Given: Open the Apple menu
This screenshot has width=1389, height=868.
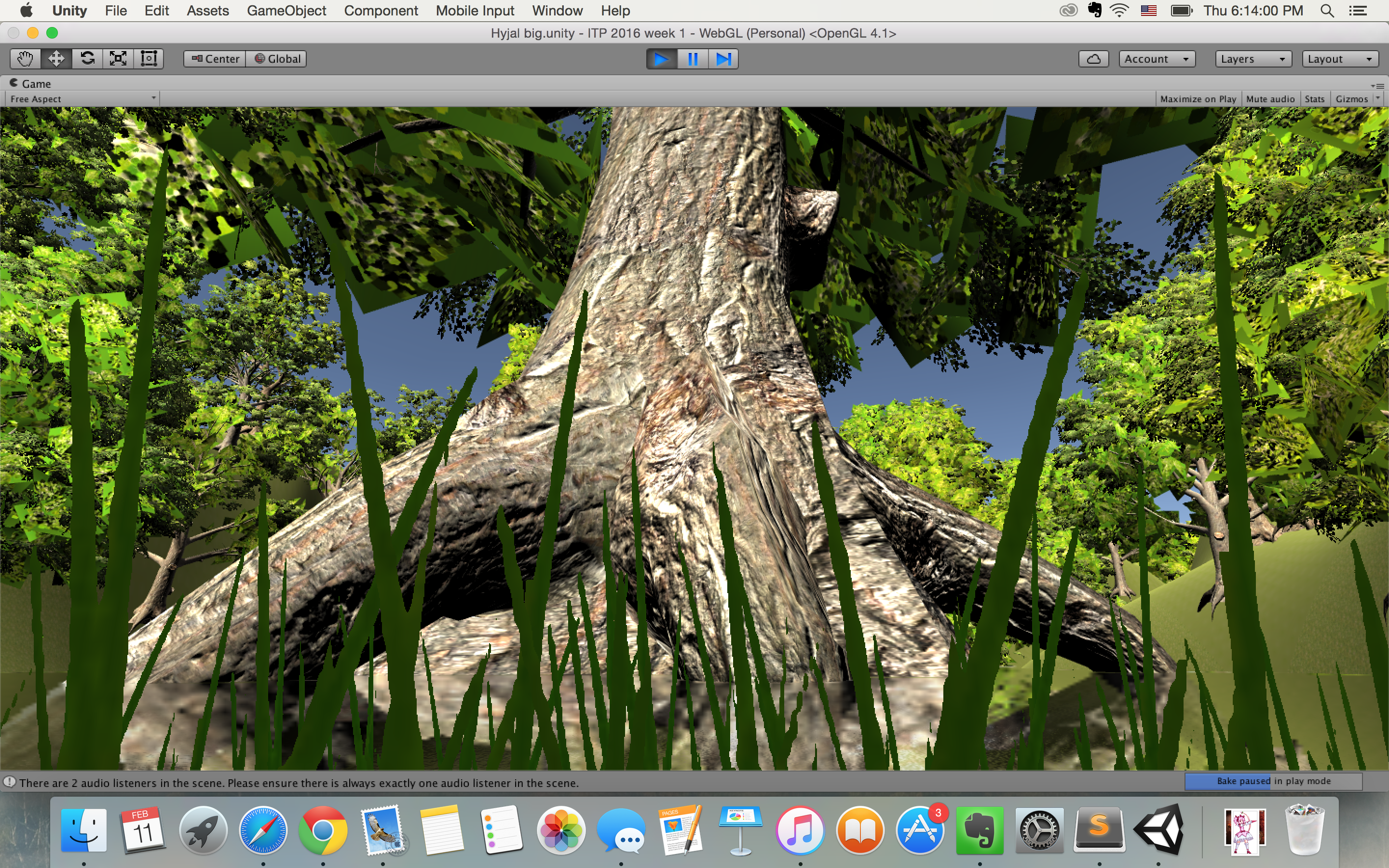Looking at the screenshot, I should [27, 10].
